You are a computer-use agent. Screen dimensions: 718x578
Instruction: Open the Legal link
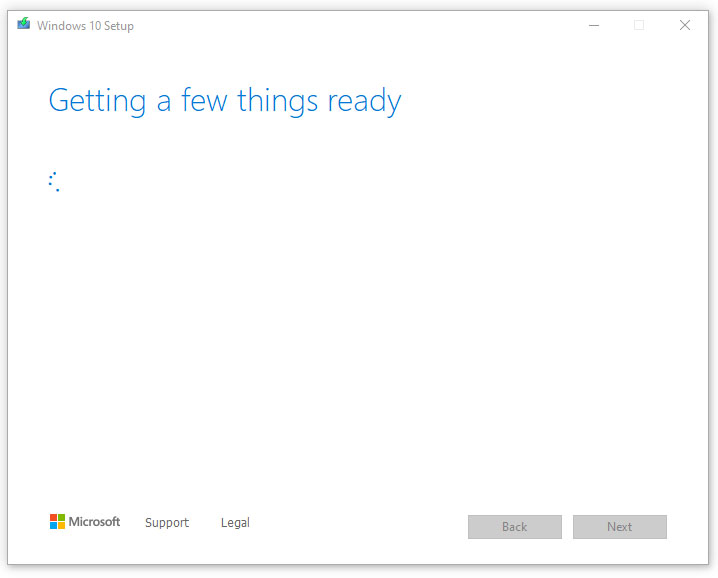click(x=235, y=523)
